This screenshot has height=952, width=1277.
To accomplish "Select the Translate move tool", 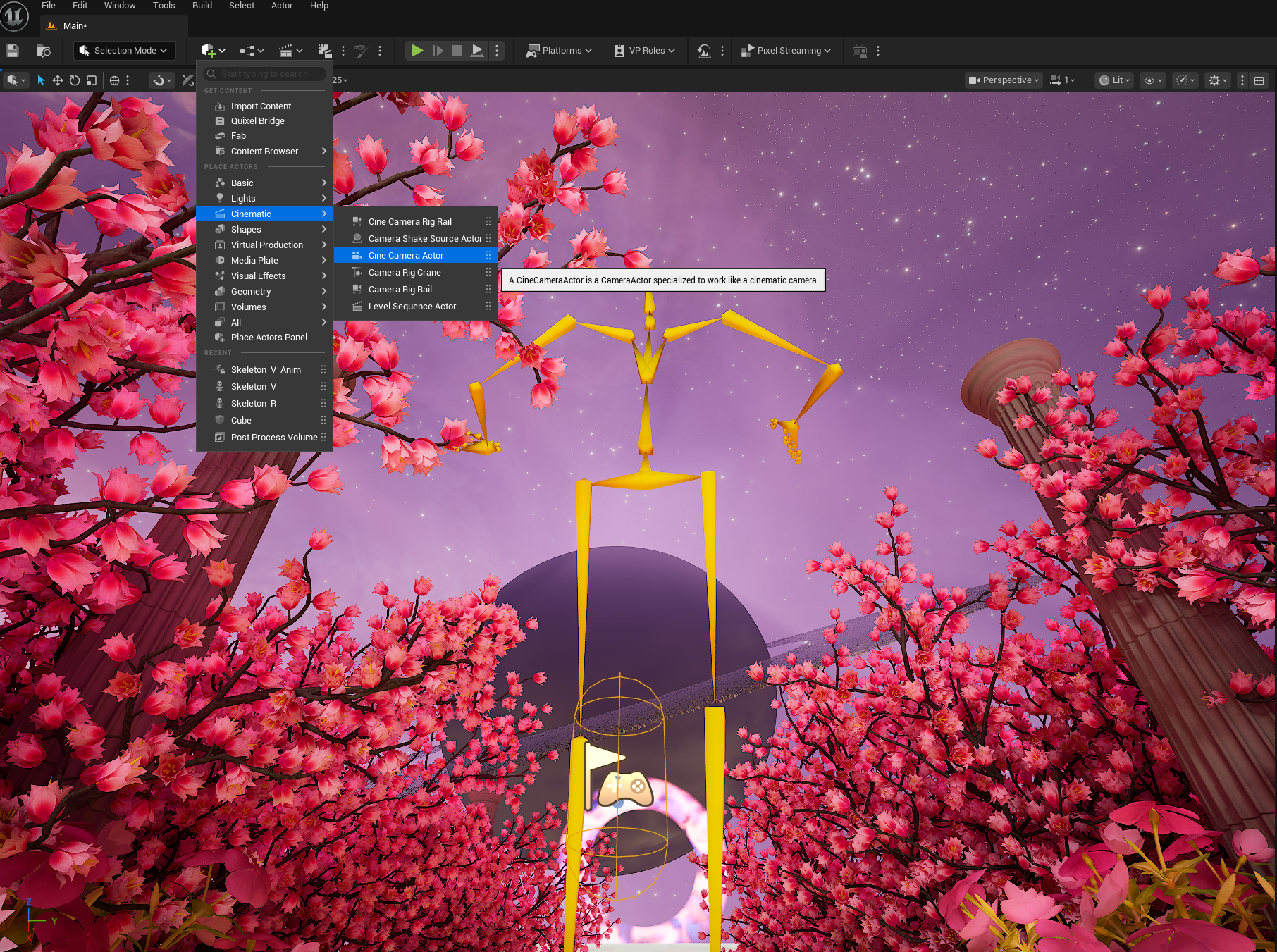I will [x=58, y=80].
